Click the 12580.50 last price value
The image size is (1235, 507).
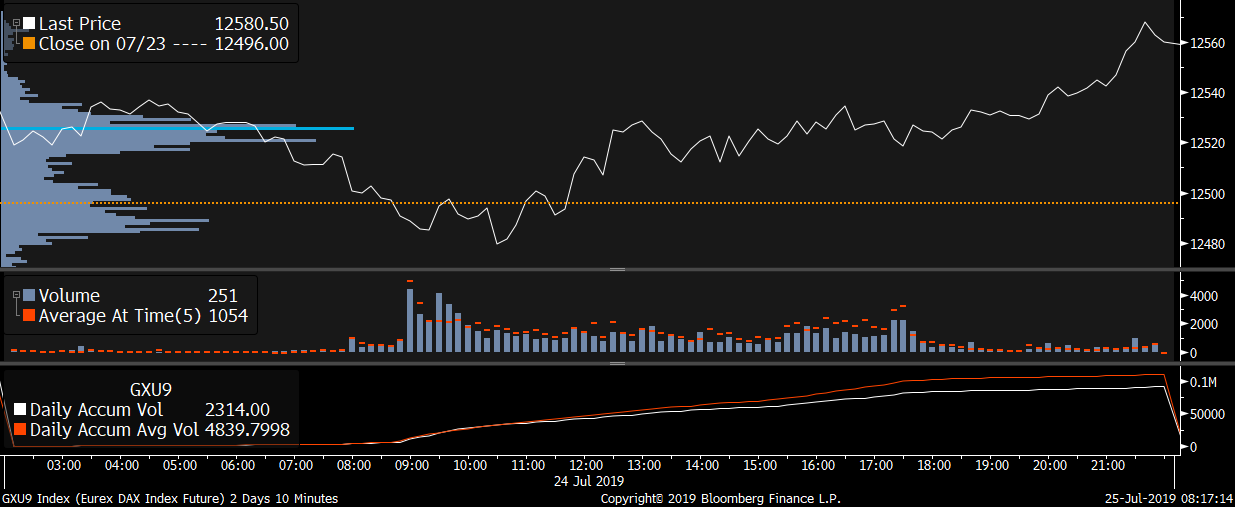pyautogui.click(x=252, y=23)
